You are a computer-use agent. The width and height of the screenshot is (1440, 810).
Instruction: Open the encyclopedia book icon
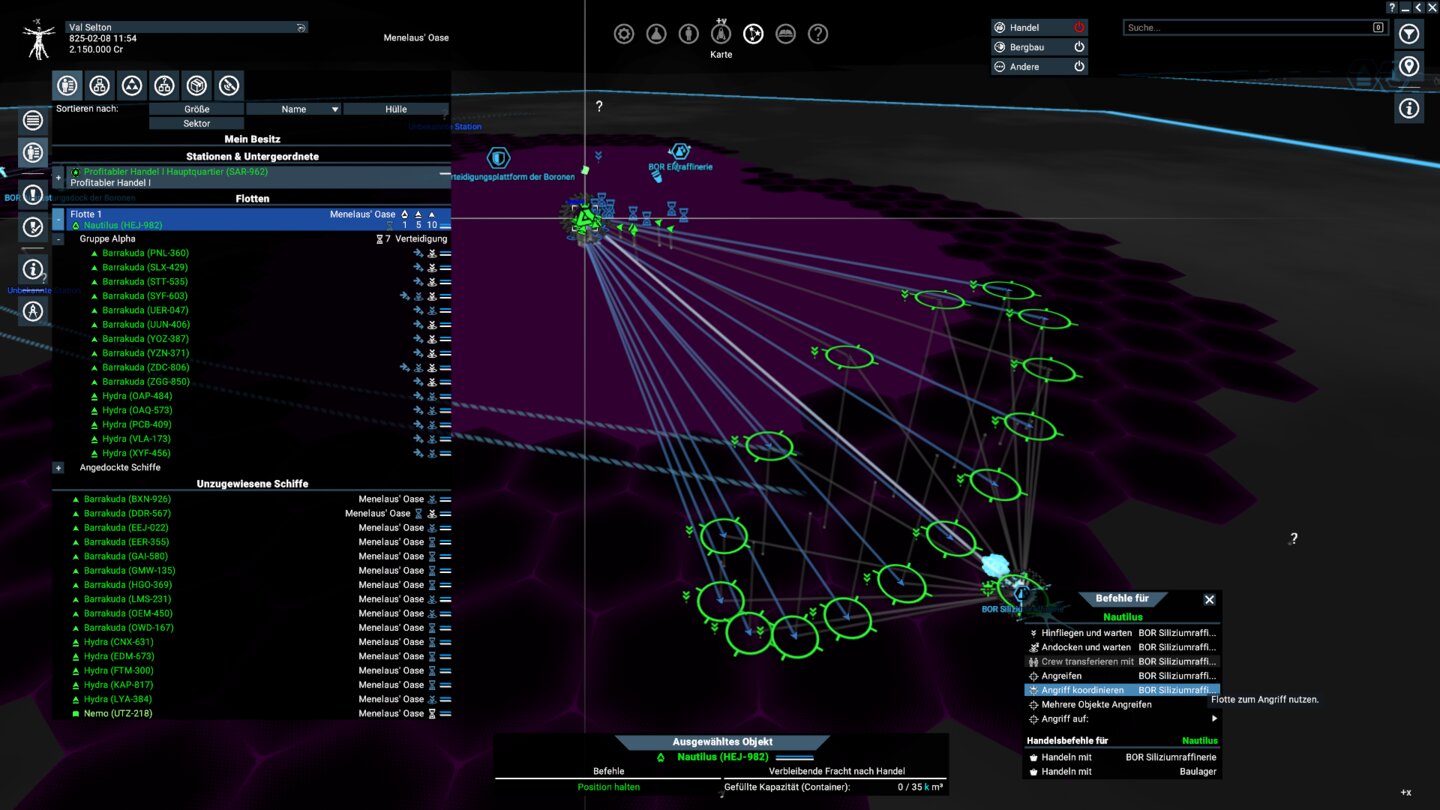[786, 34]
